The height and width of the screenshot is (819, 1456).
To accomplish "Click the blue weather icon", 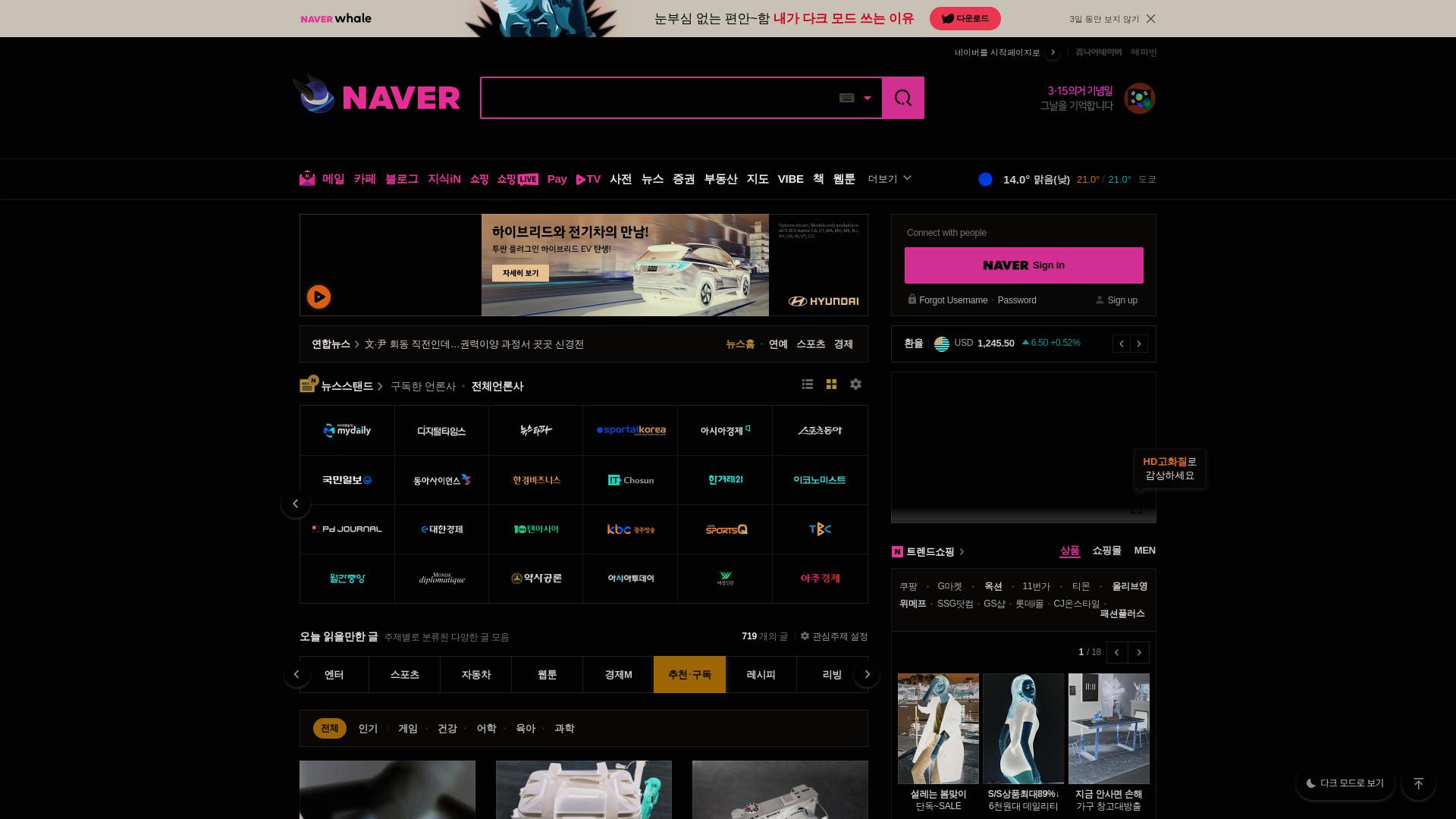I will point(985,180).
